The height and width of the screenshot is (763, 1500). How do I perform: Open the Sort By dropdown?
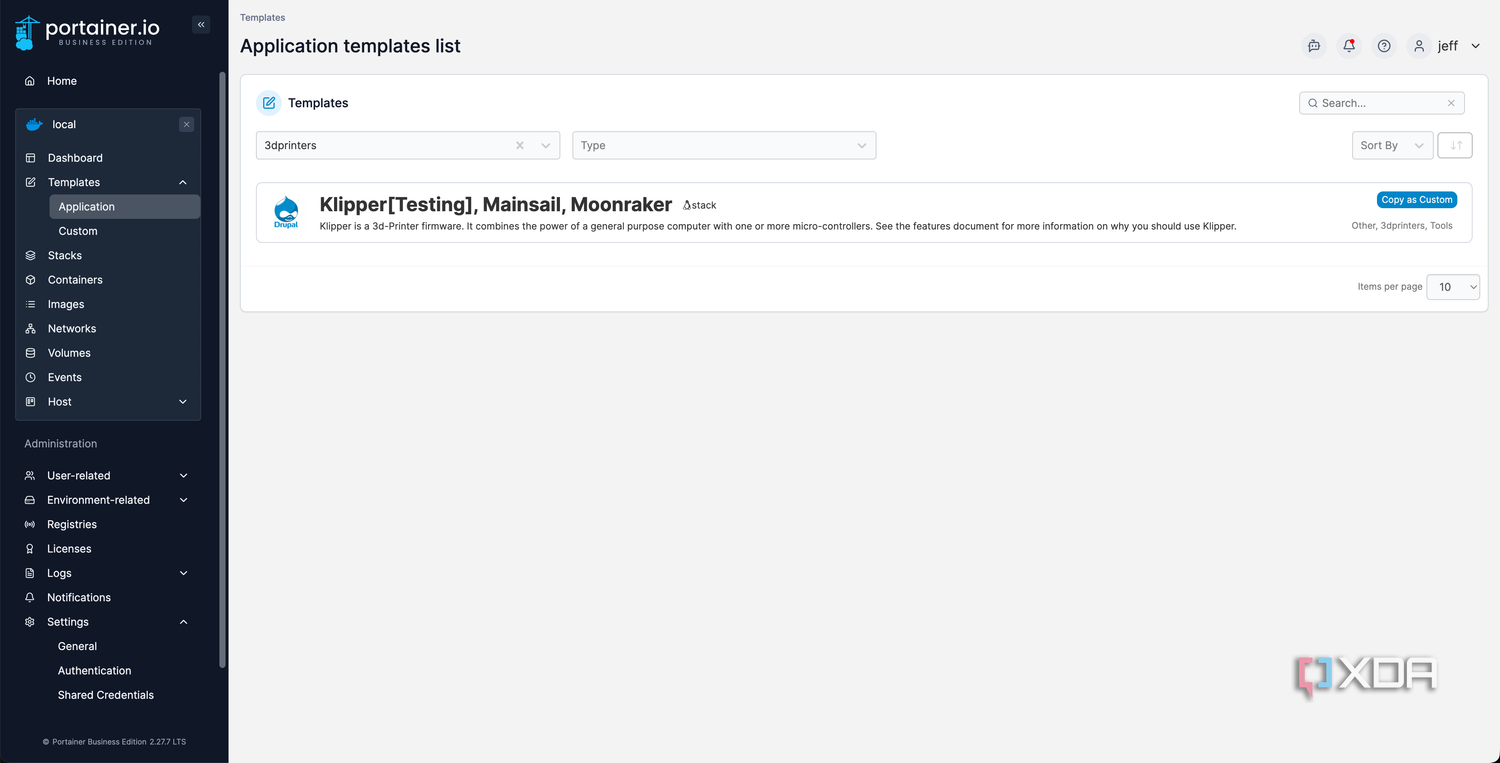tap(1392, 145)
